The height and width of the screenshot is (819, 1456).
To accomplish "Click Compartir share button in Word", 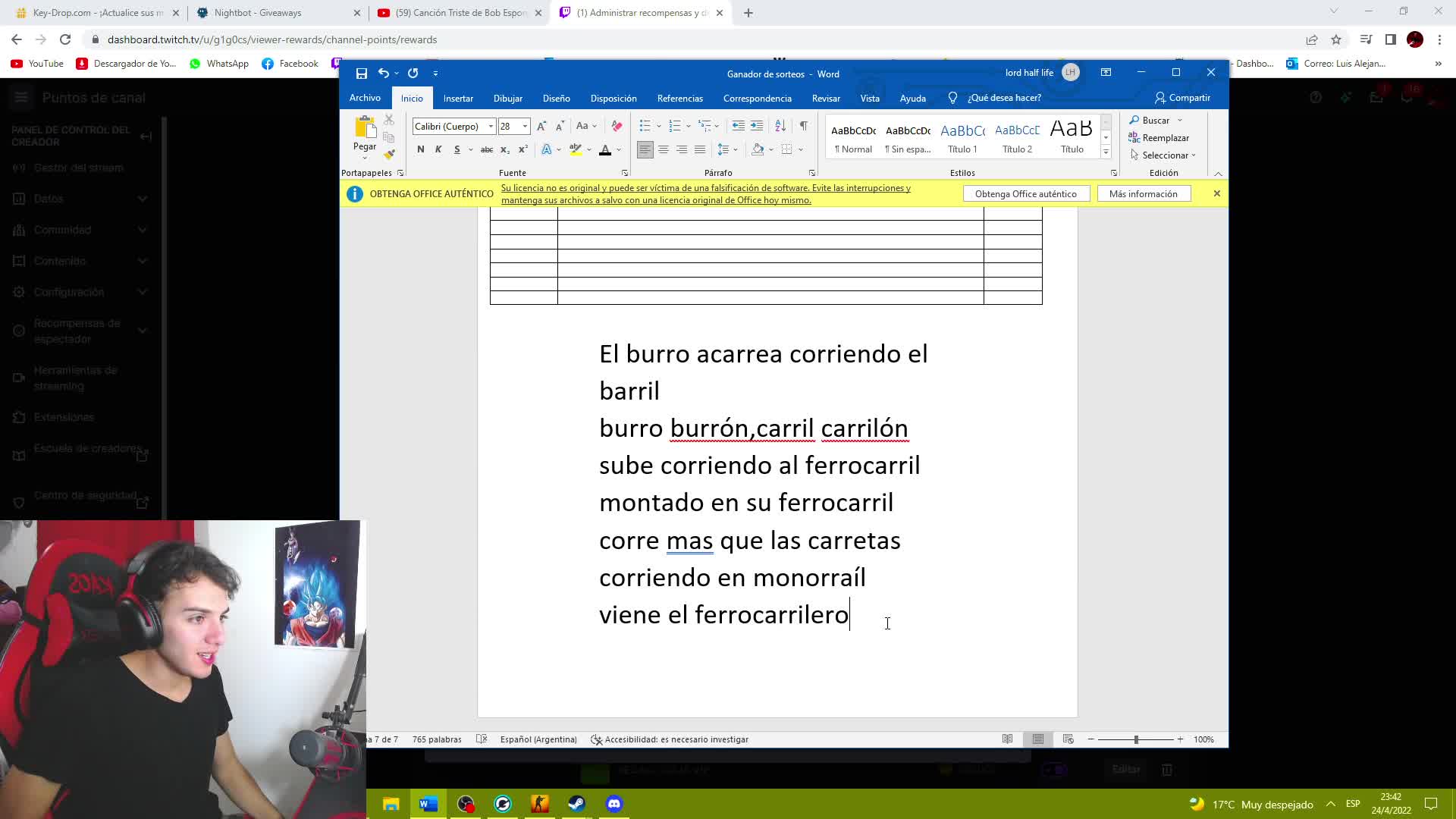I will pos(1182,98).
